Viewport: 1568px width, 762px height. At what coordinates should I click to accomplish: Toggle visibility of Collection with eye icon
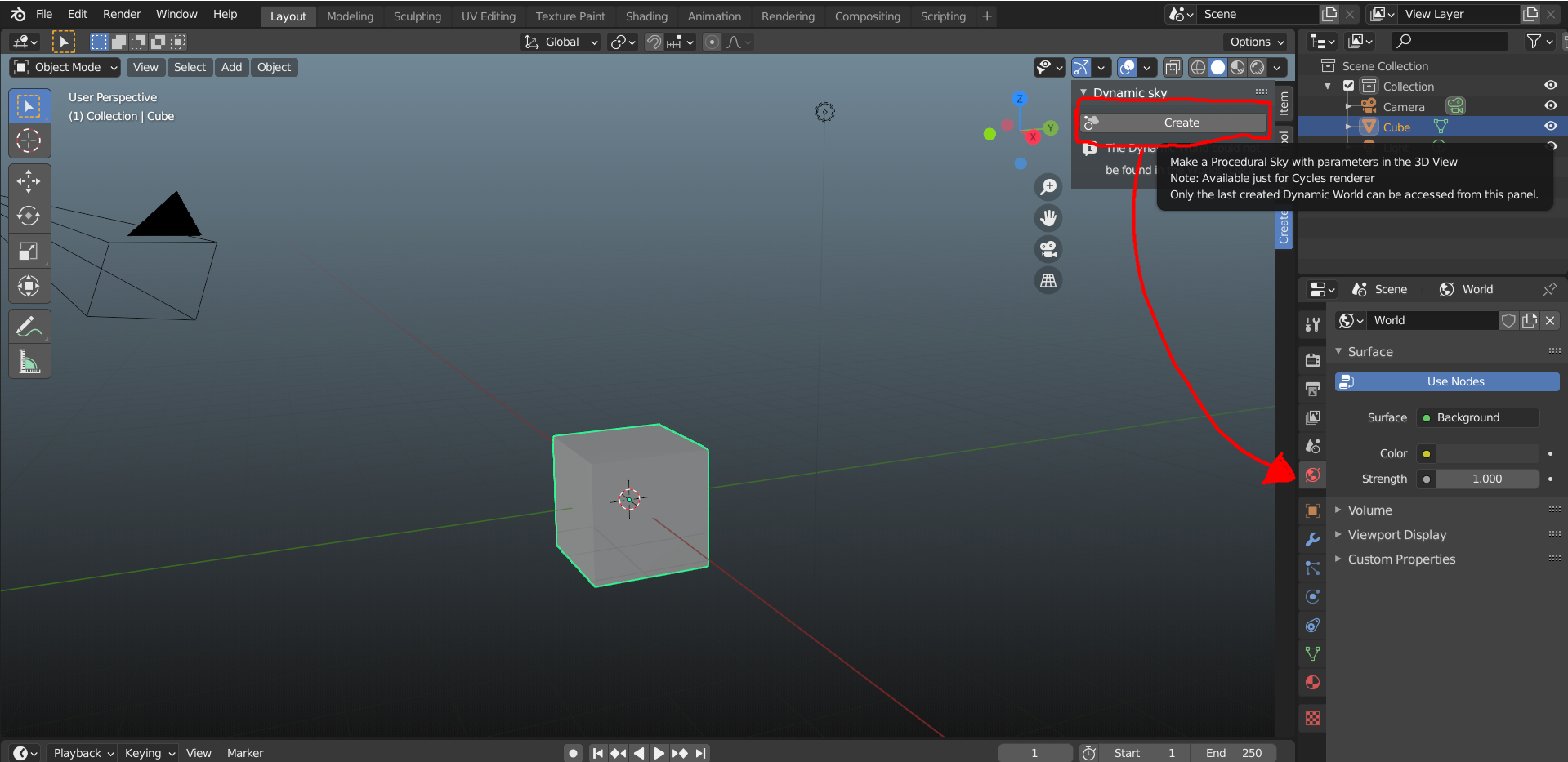pos(1550,85)
